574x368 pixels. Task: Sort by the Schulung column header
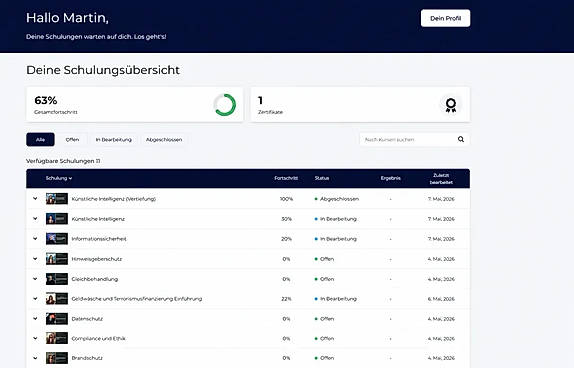coord(59,178)
